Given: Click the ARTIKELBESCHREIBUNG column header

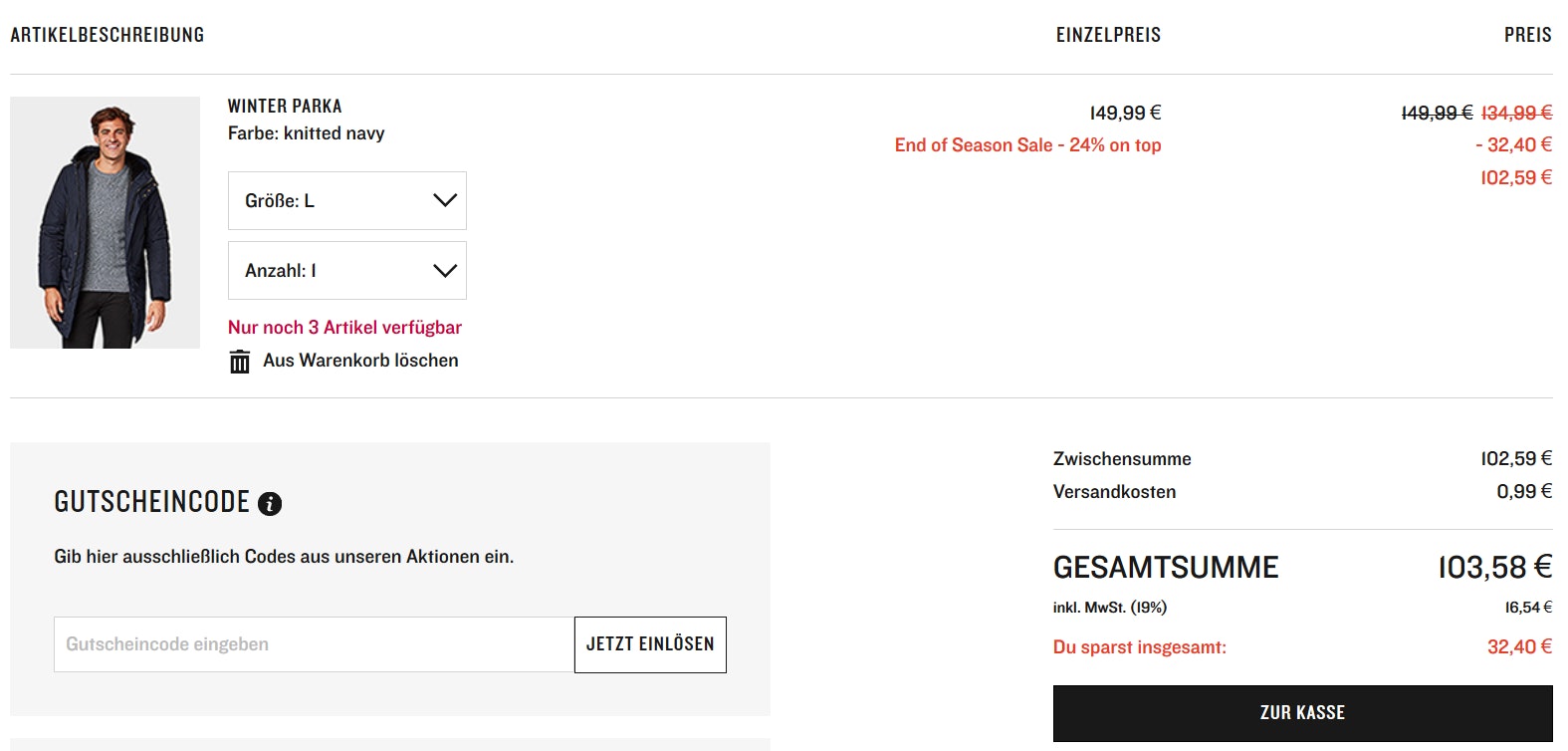Looking at the screenshot, I should click(108, 35).
